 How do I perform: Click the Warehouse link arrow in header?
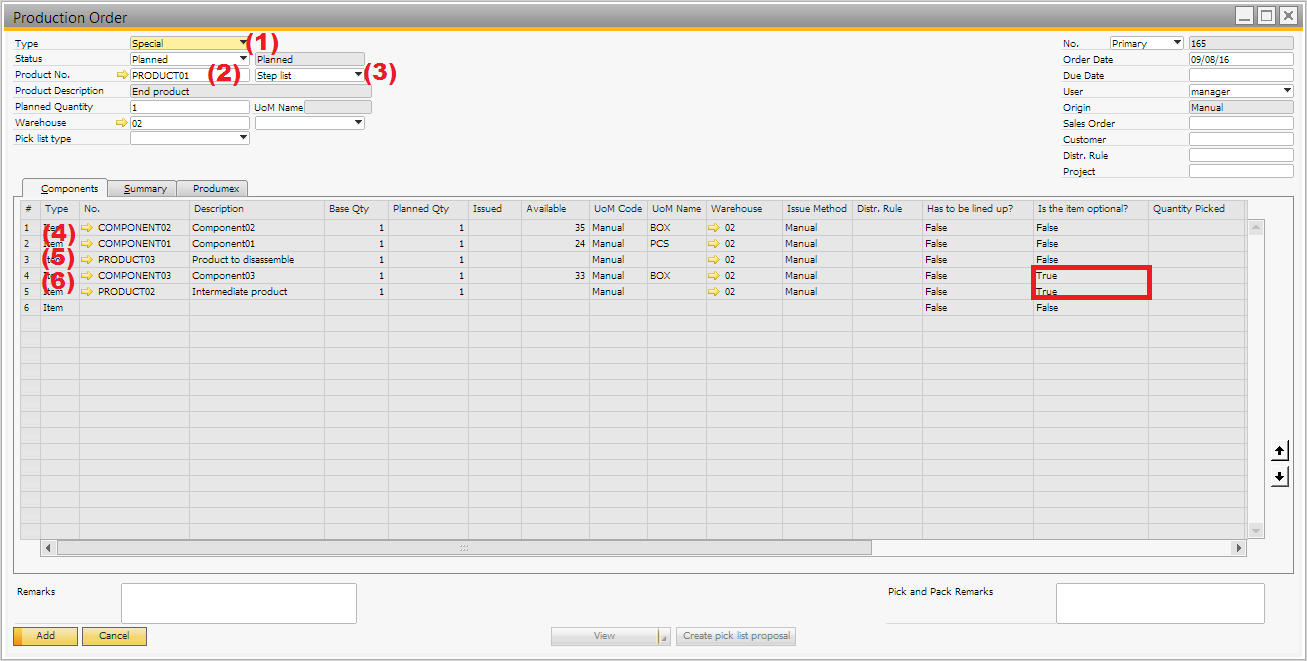tap(123, 123)
